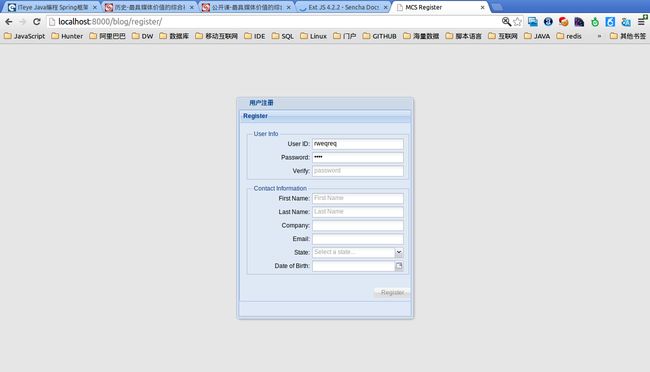
Task: Open the new tab button
Action: tap(497, 7)
